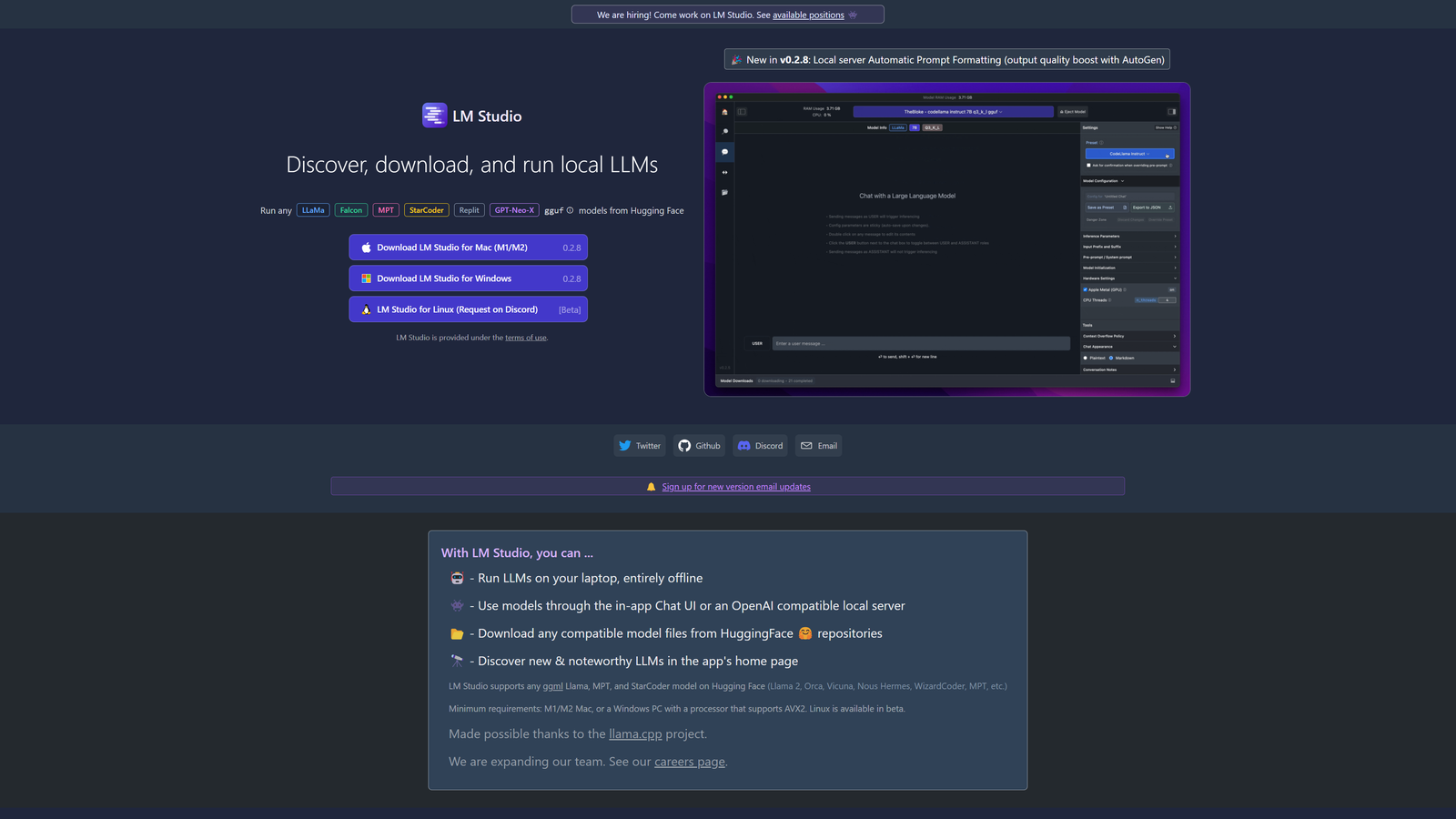The width and height of the screenshot is (1456, 819).
Task: Open the chat panel icon in app sidebar
Action: (725, 152)
